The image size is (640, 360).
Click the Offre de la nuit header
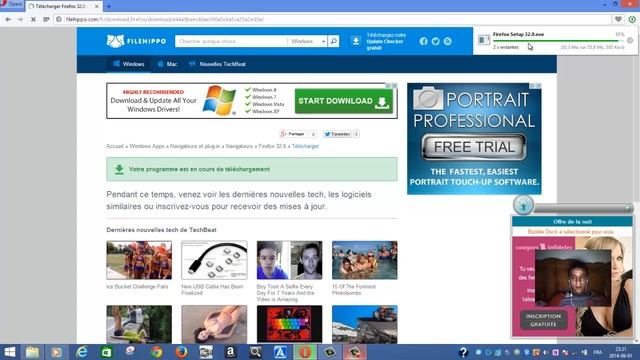(x=572, y=222)
